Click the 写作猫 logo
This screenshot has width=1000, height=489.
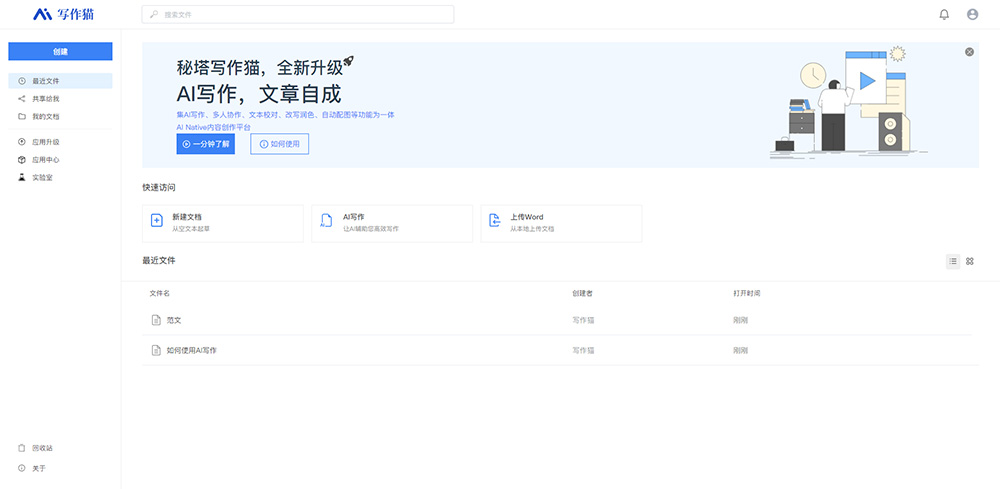click(64, 13)
